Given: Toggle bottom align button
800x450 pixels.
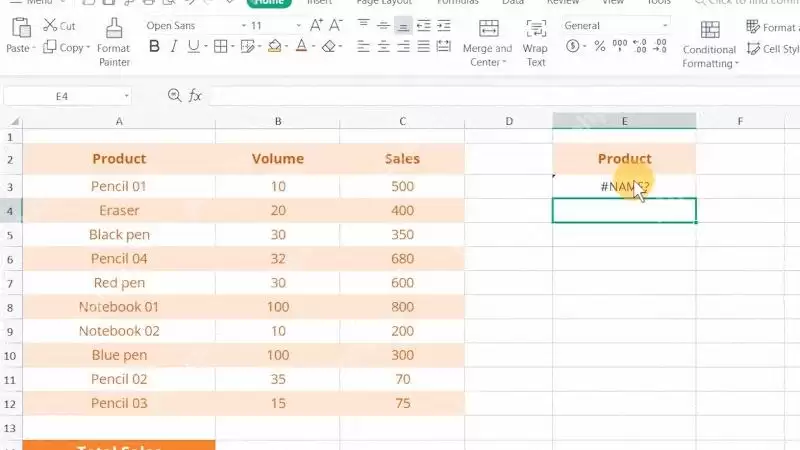Looking at the screenshot, I should click(403, 26).
